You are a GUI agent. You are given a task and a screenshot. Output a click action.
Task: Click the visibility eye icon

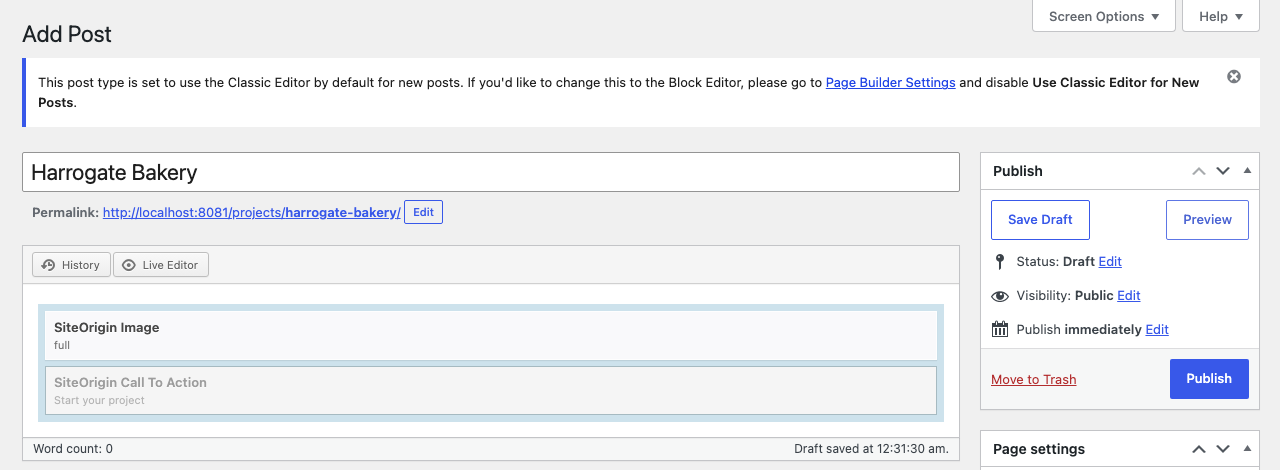[999, 296]
